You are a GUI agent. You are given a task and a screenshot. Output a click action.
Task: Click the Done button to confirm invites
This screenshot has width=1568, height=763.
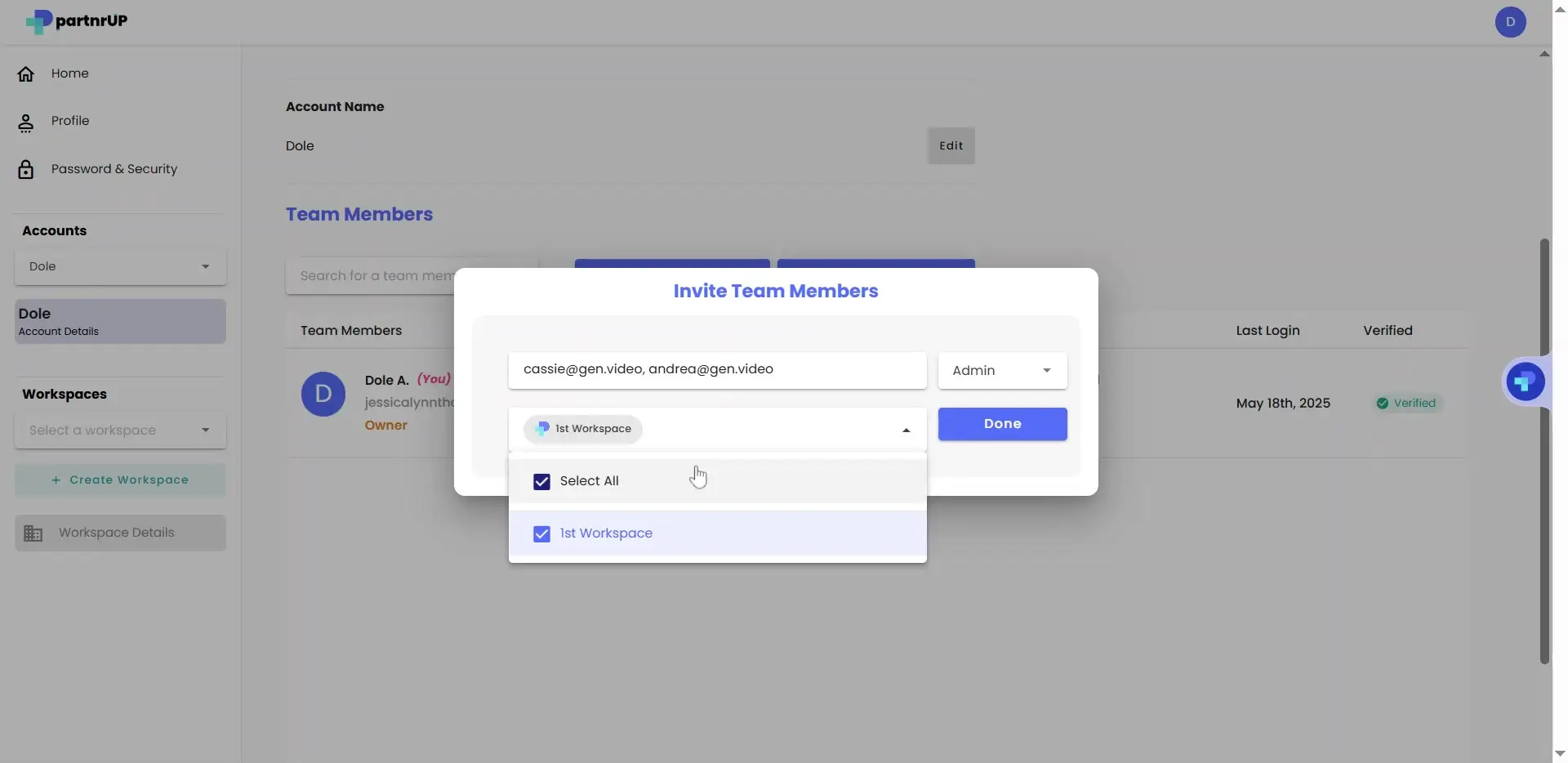pyautogui.click(x=1002, y=424)
